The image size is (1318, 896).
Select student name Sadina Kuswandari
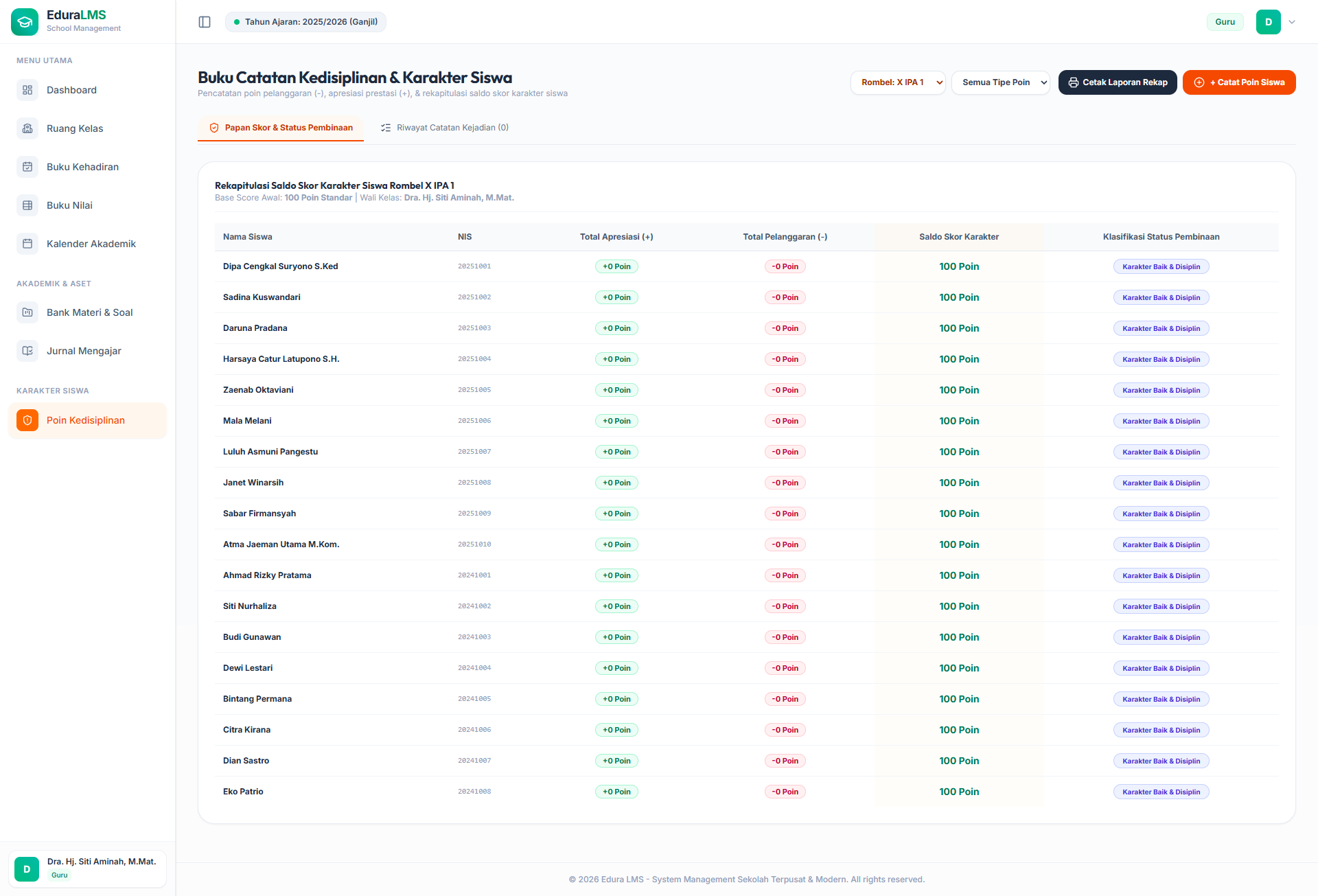[262, 297]
